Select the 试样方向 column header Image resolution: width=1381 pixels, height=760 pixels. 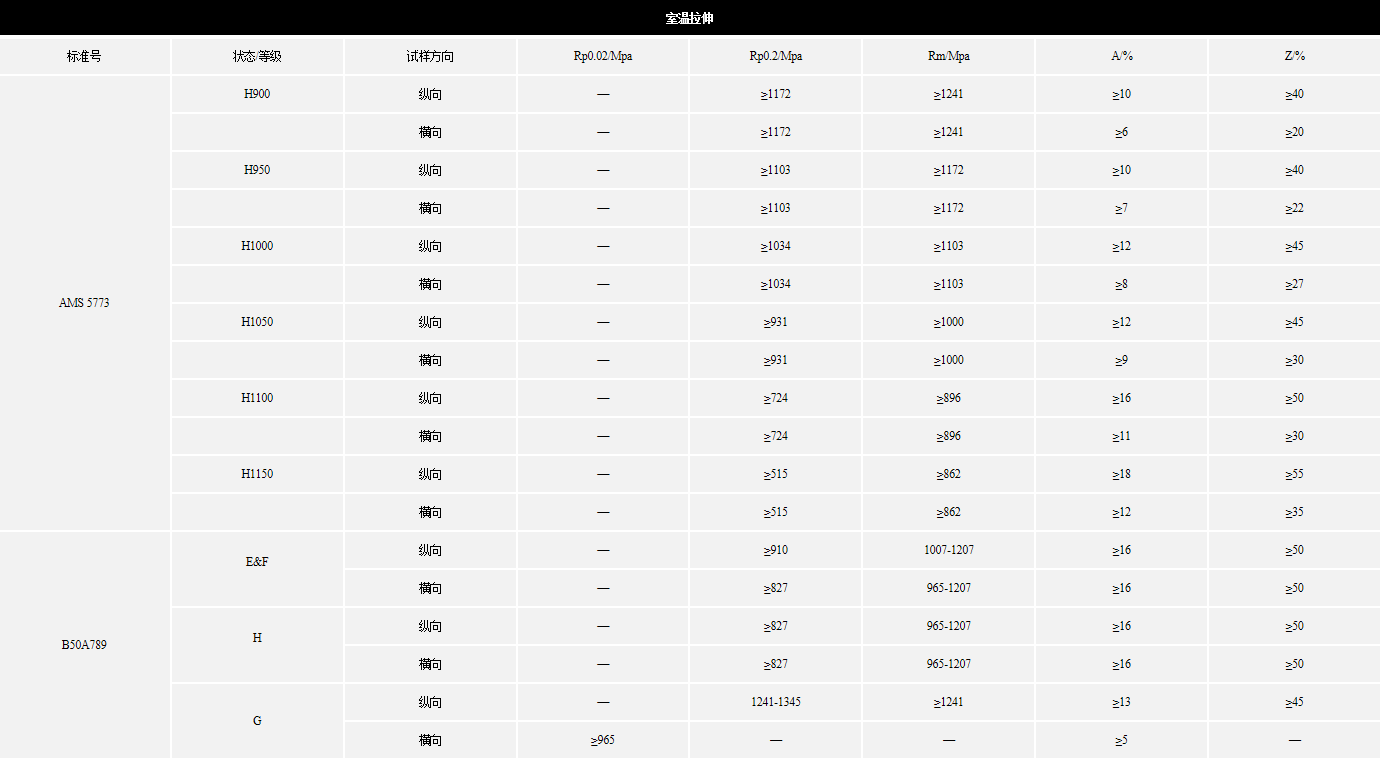point(430,56)
